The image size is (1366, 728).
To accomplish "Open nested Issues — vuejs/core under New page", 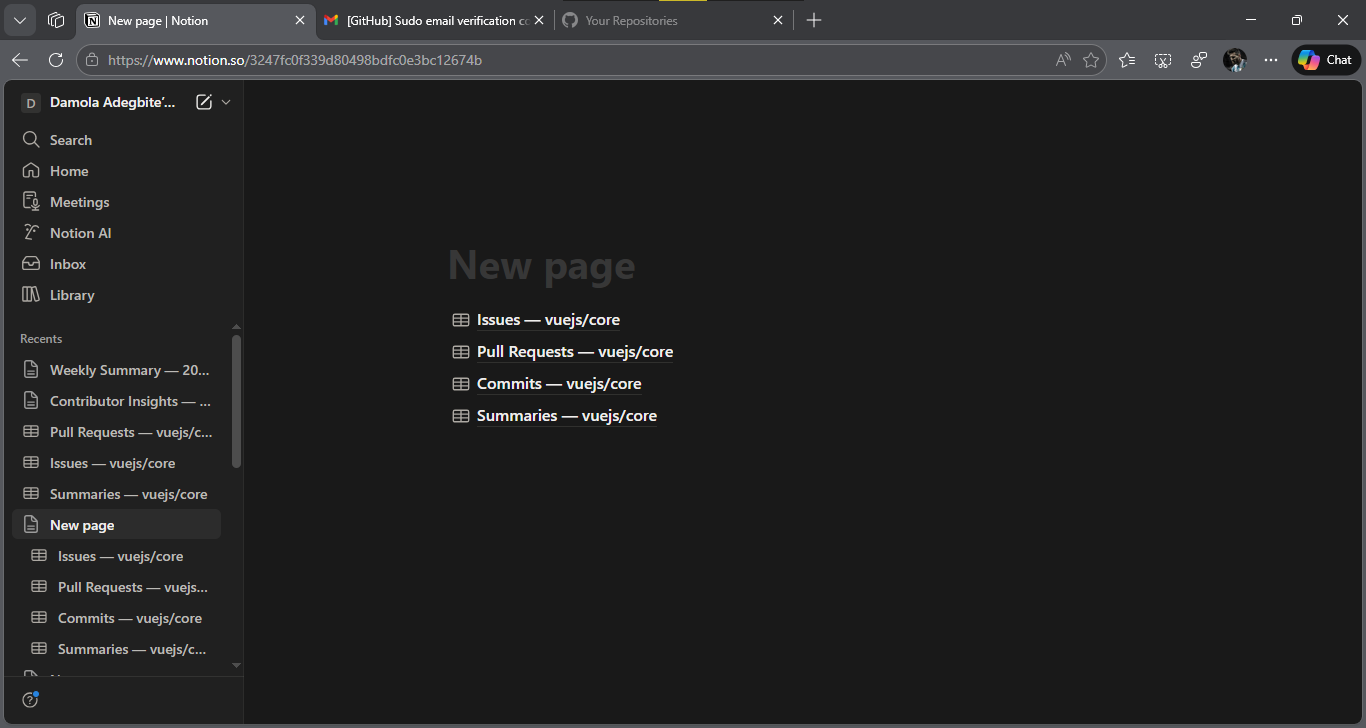I will click(116, 556).
